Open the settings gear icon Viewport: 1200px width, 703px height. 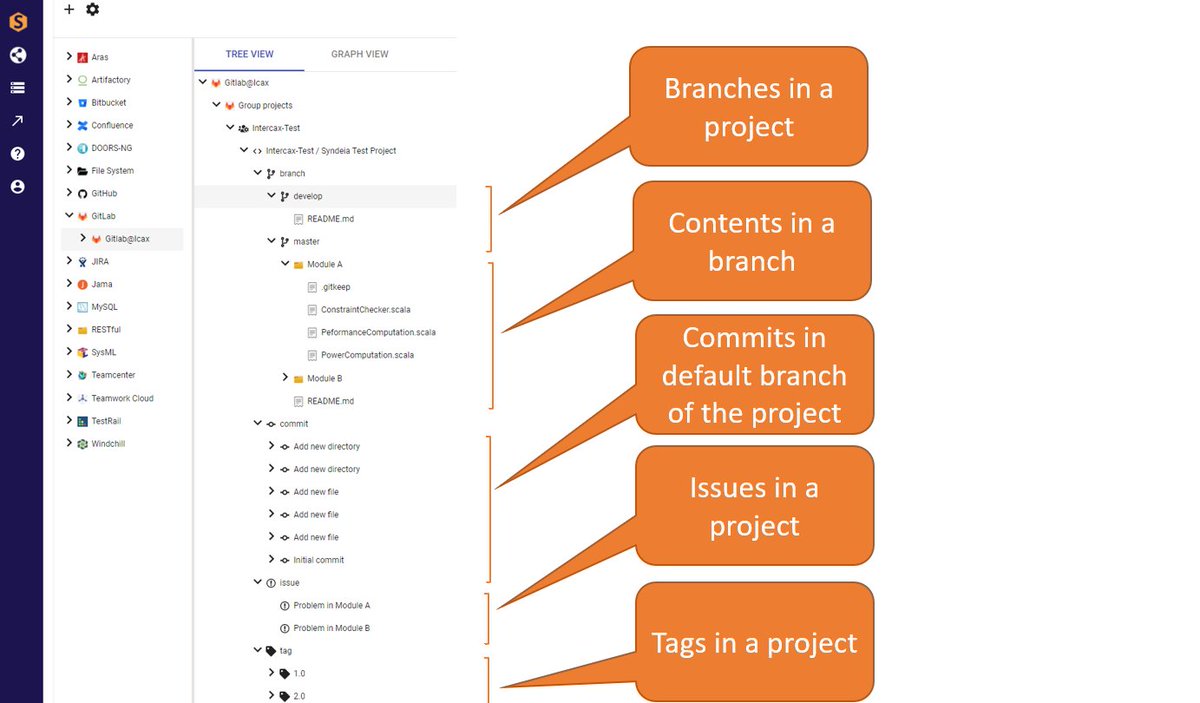(92, 9)
